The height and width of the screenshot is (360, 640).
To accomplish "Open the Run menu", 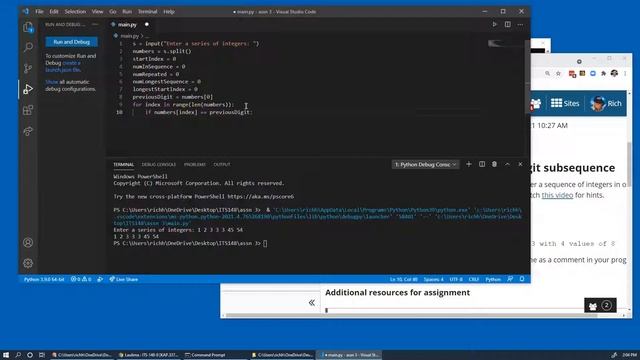I will point(127,11).
